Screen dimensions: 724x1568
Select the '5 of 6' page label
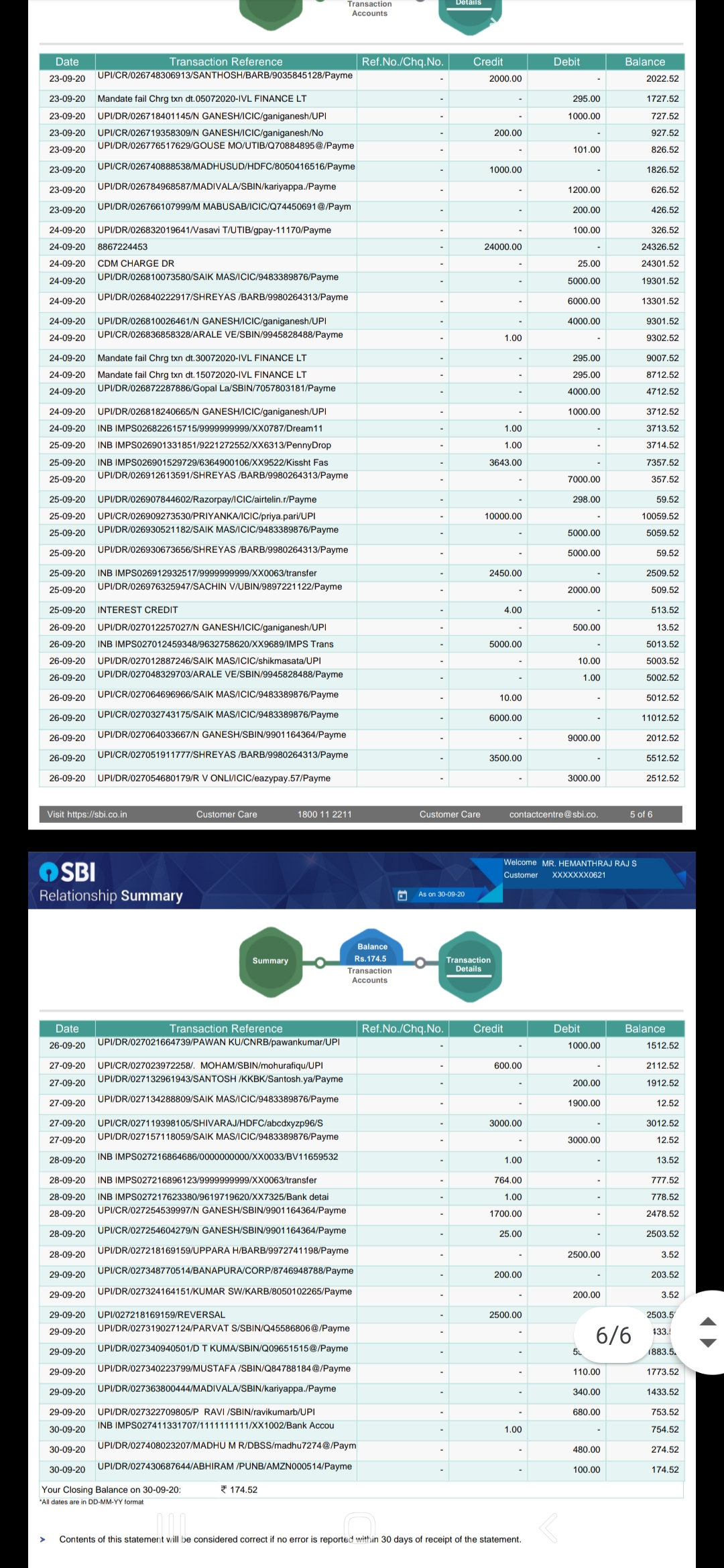641,814
